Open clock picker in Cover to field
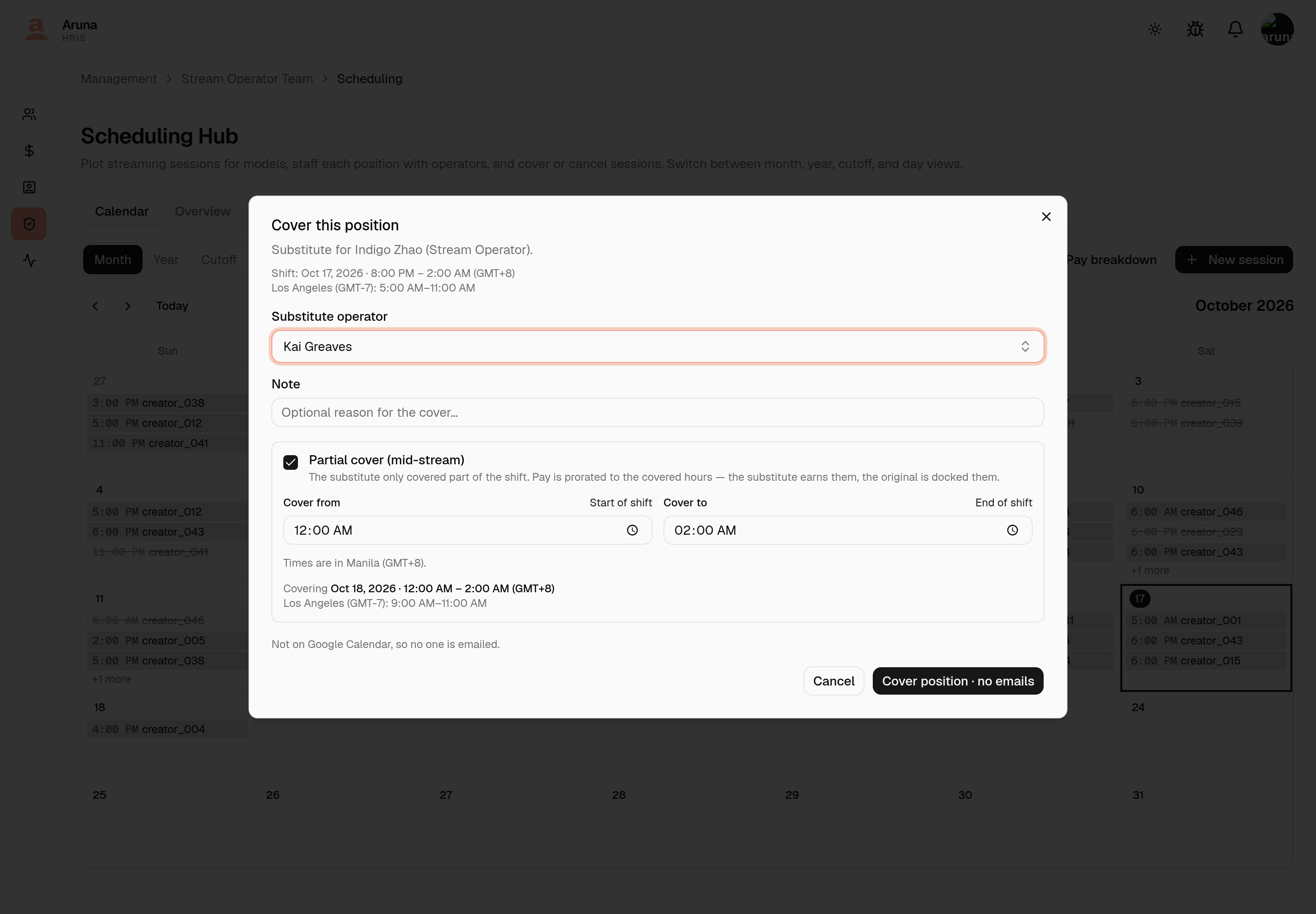This screenshot has height=914, width=1316. [1013, 530]
